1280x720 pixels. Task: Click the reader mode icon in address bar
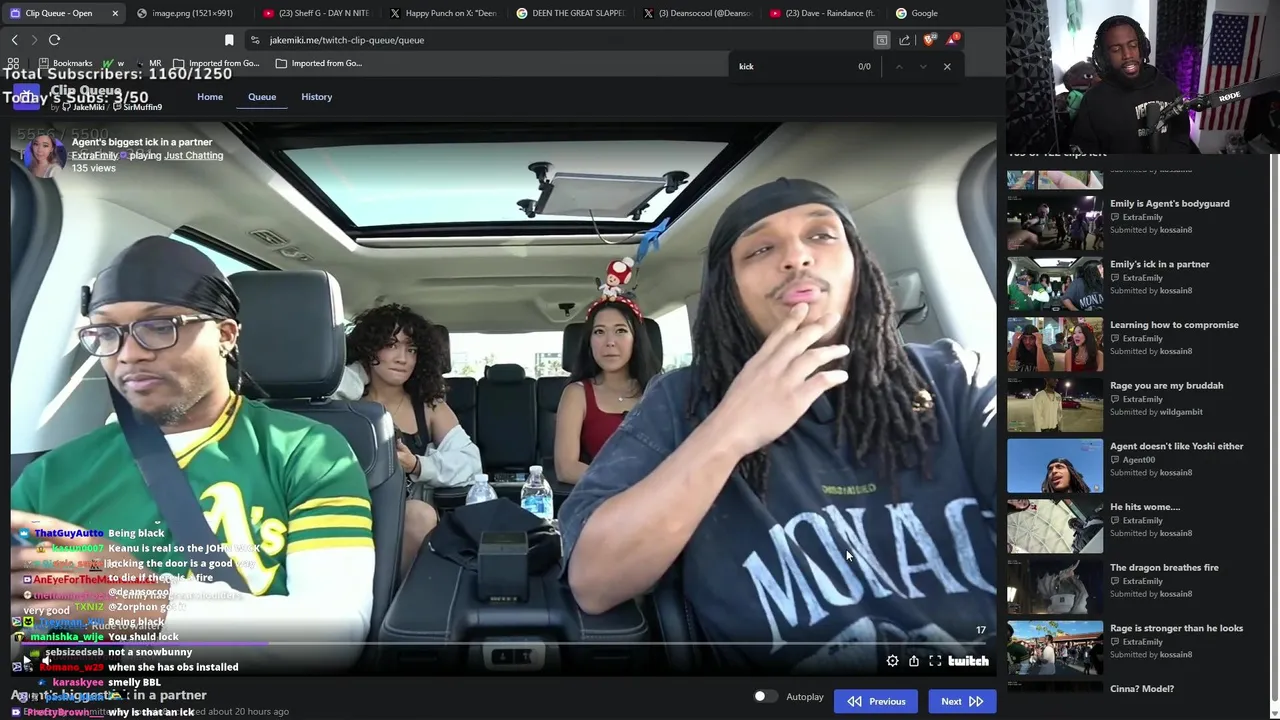881,40
